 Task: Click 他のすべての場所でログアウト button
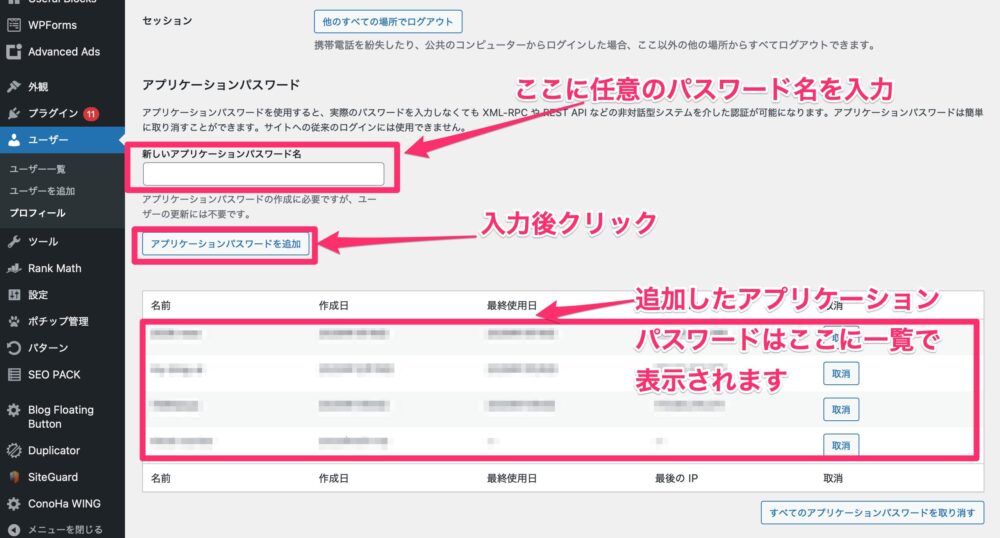pos(374,20)
